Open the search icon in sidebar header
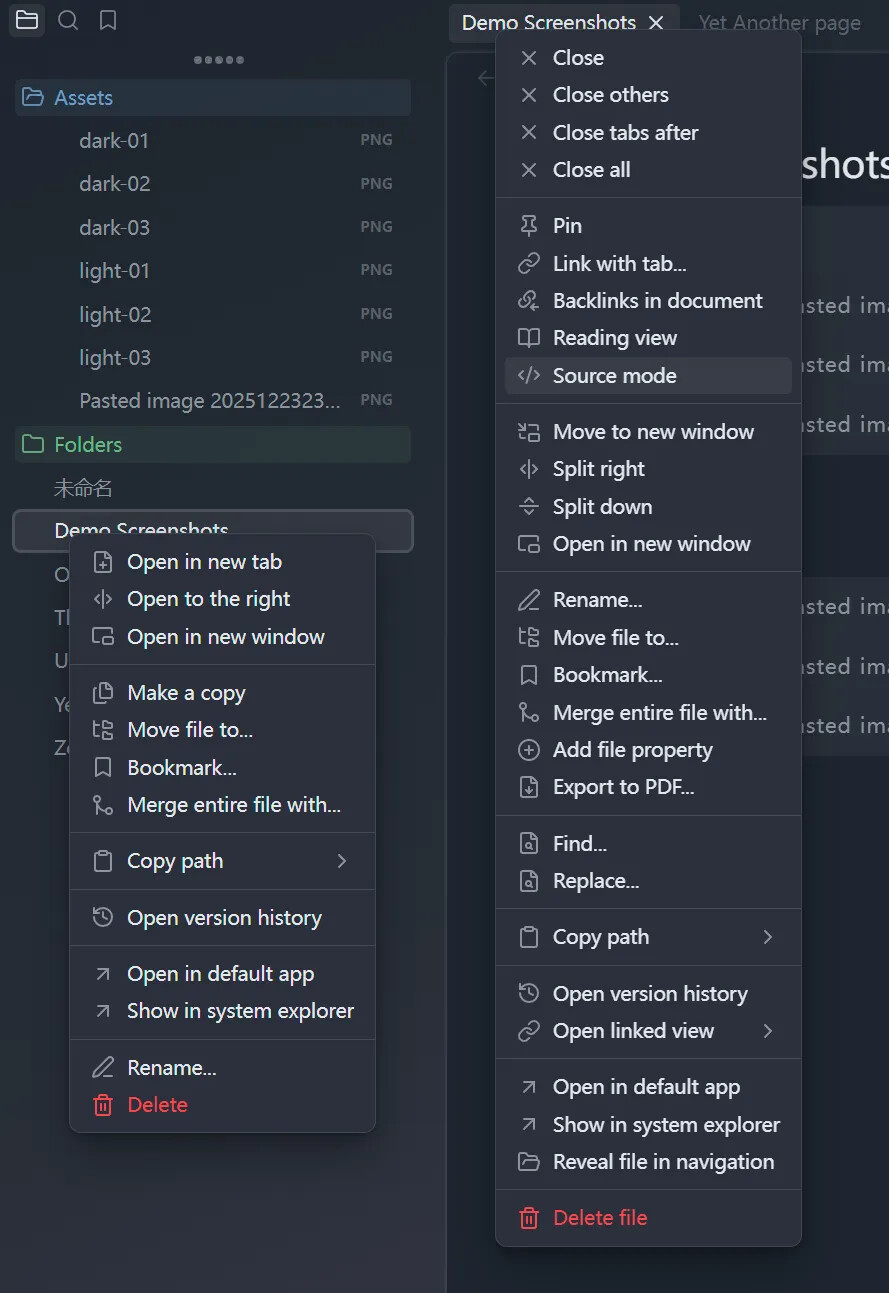This screenshot has height=1293, width=889. (x=68, y=20)
